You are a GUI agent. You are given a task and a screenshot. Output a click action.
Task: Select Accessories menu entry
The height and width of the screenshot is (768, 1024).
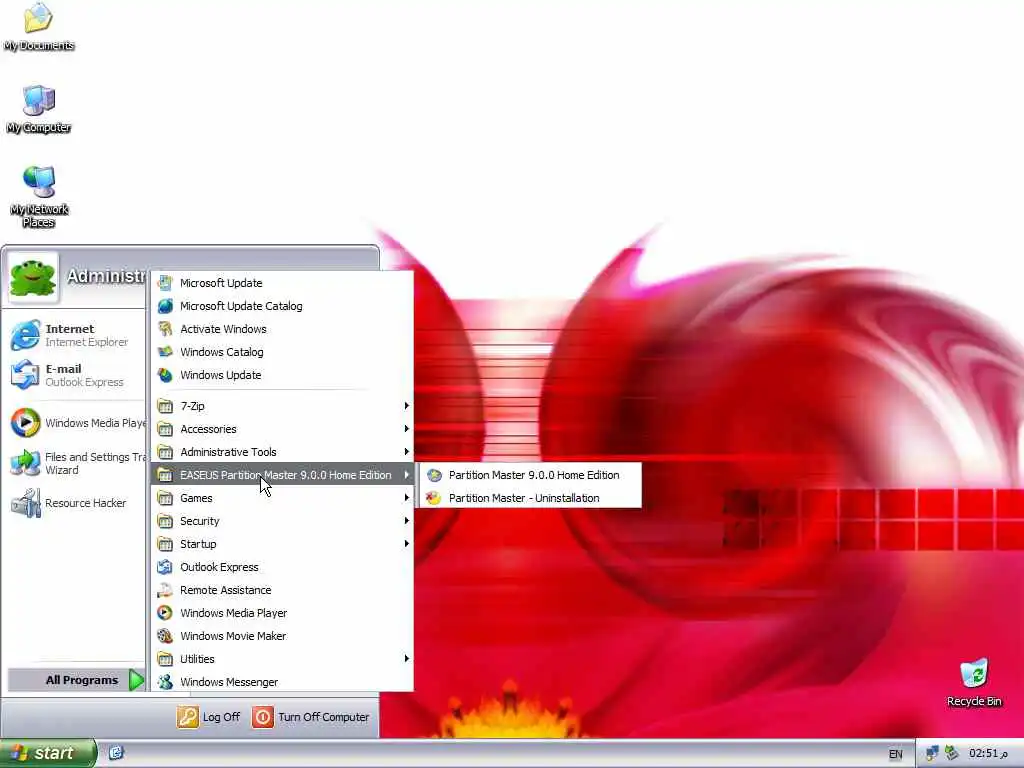coord(283,429)
